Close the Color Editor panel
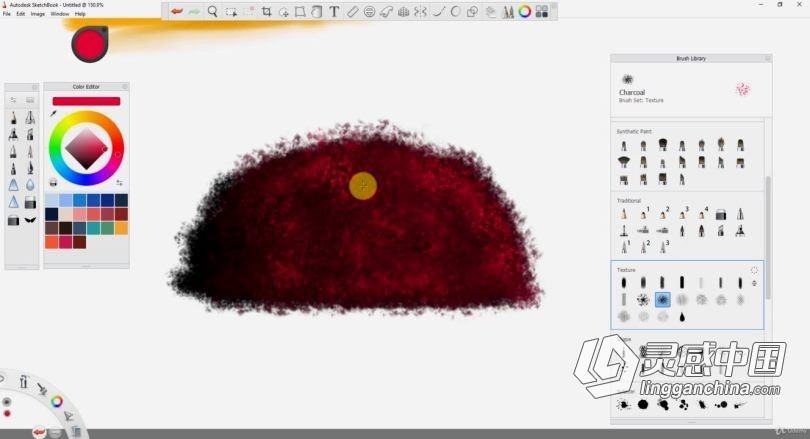Image resolution: width=810 pixels, height=439 pixels. pyautogui.click(x=124, y=86)
